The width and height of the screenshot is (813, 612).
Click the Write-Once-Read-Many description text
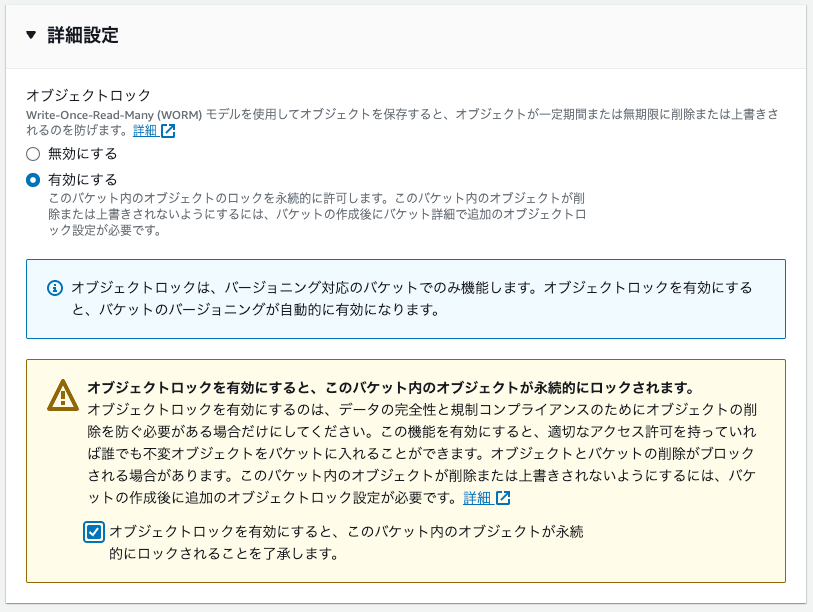coord(400,115)
